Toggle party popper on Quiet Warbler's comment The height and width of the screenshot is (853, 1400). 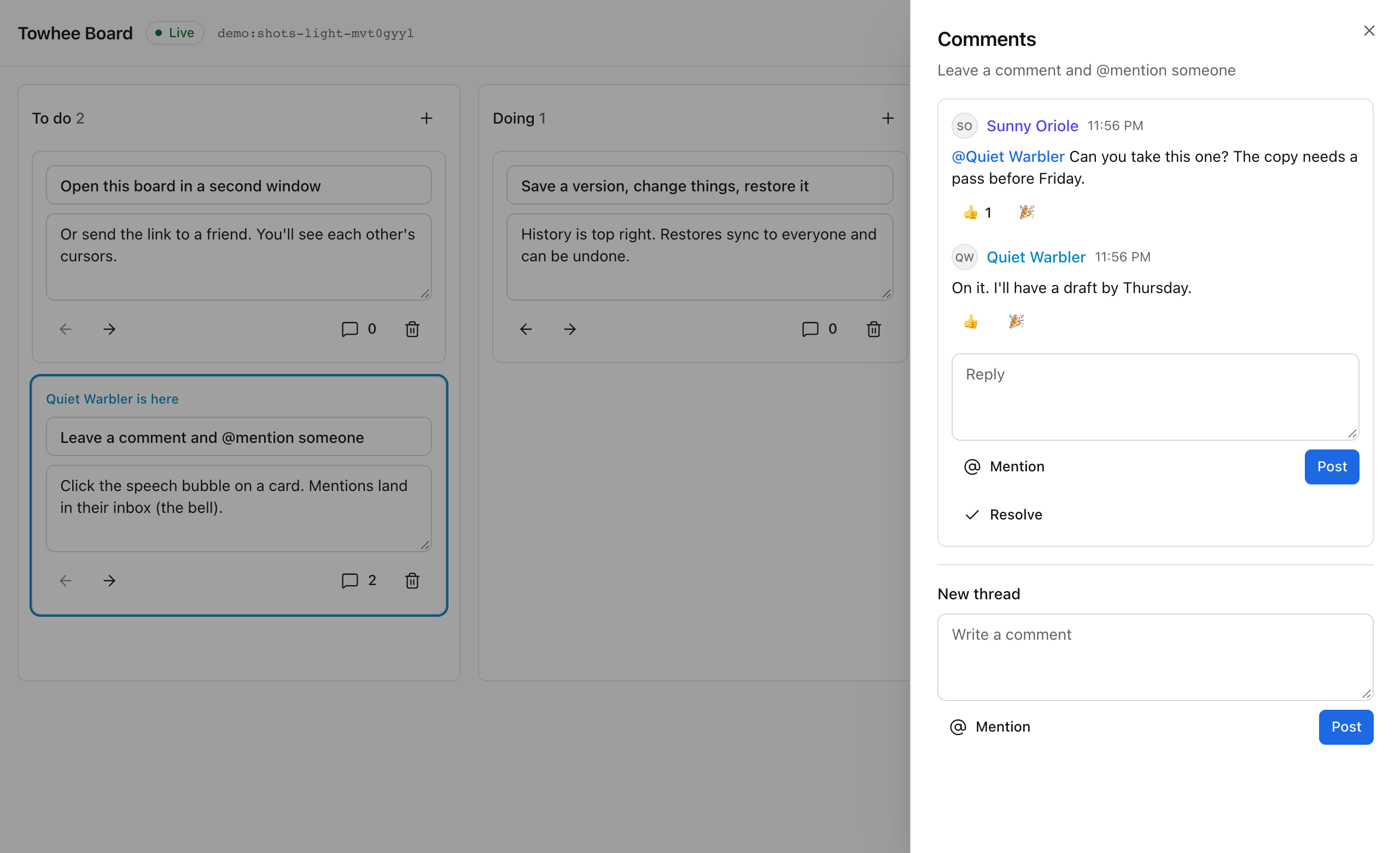click(1016, 322)
